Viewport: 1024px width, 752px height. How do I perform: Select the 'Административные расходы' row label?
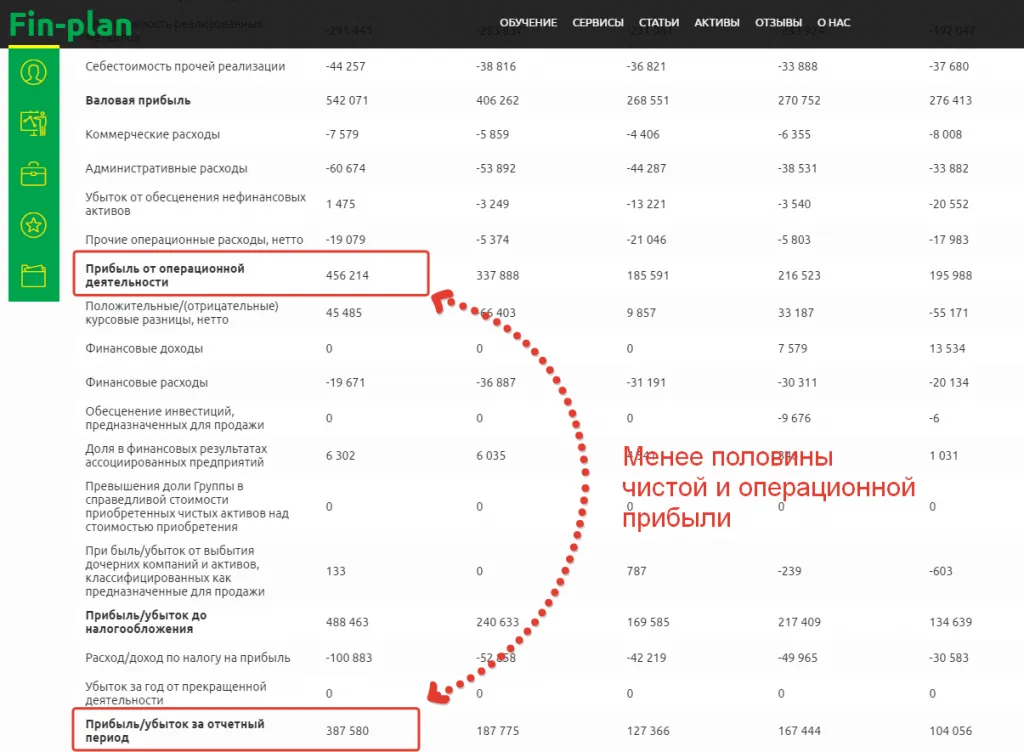pyautogui.click(x=166, y=168)
